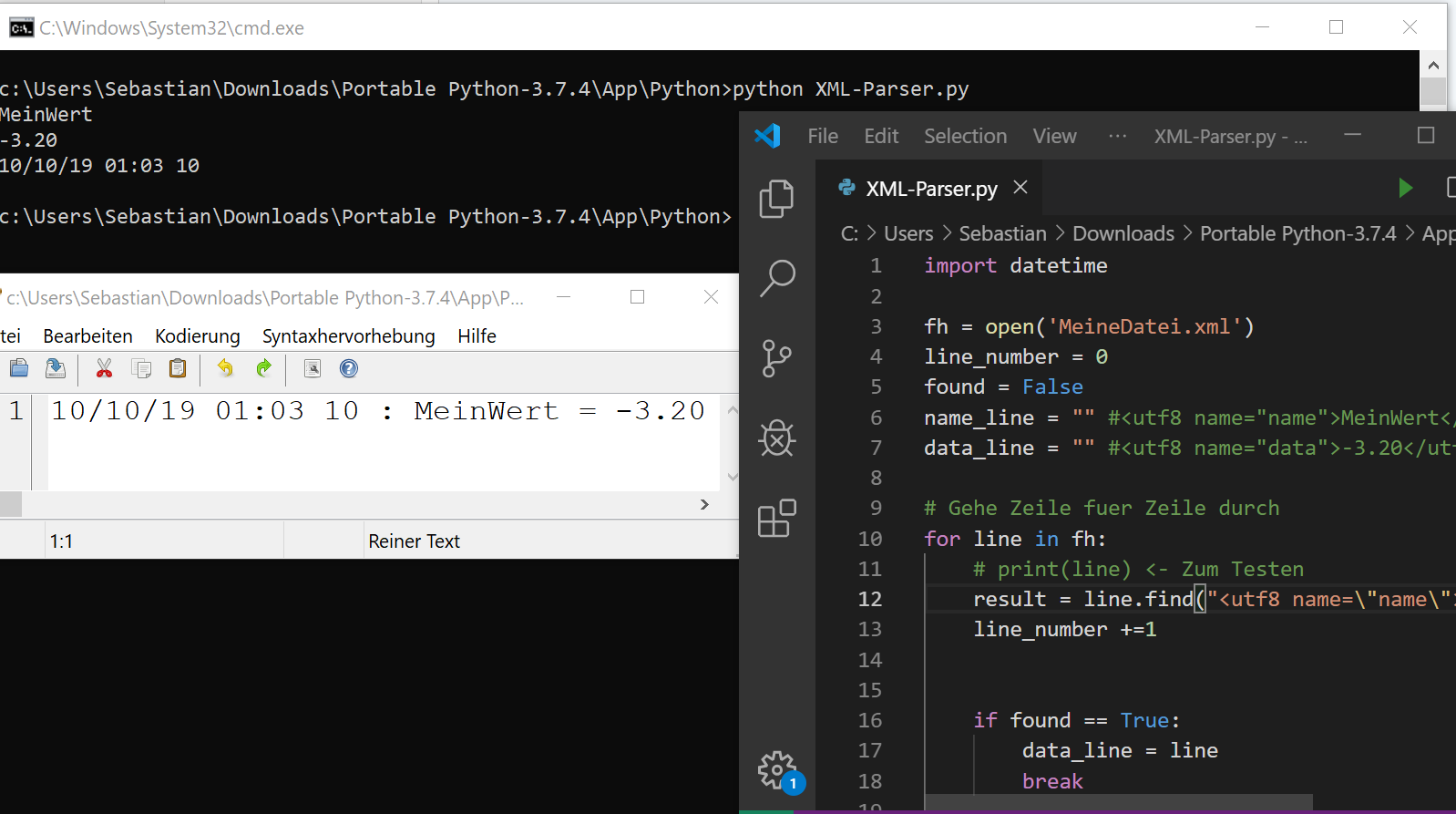Click the 'data_line = line' code line

[x=1120, y=750]
